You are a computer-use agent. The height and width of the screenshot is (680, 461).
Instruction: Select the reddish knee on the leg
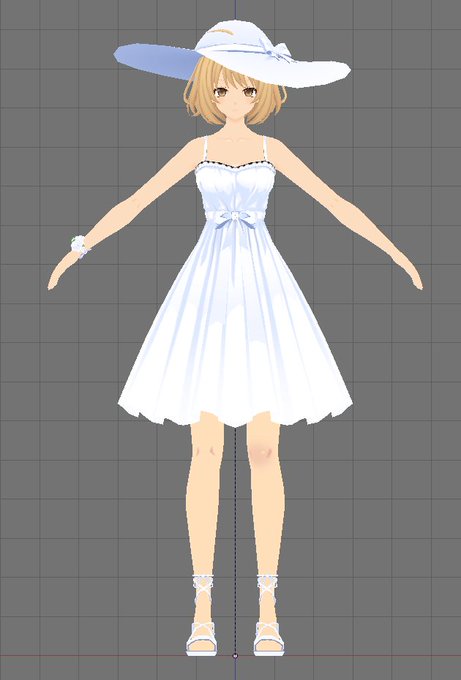point(260,453)
